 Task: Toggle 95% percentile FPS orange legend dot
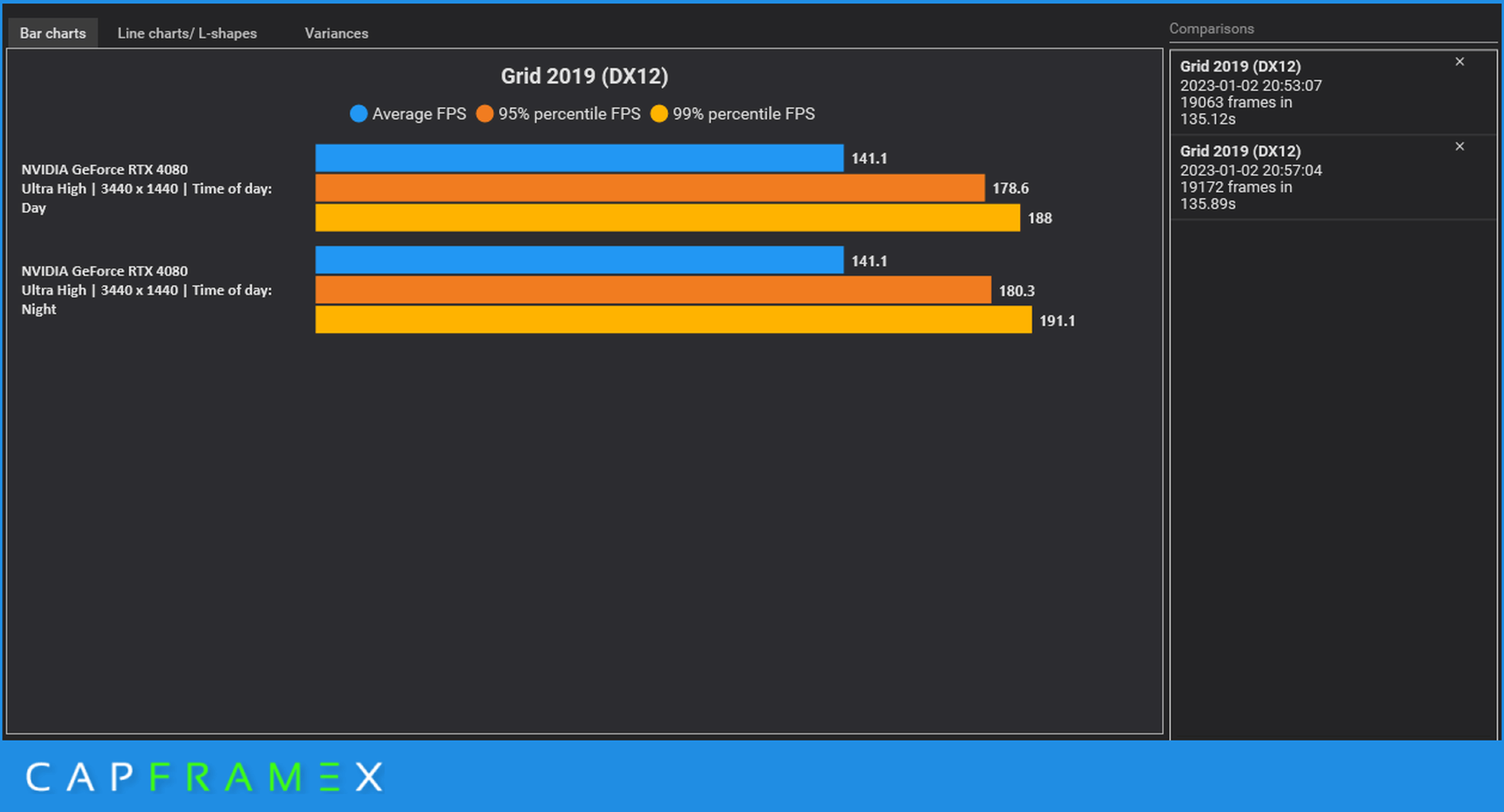tap(485, 114)
